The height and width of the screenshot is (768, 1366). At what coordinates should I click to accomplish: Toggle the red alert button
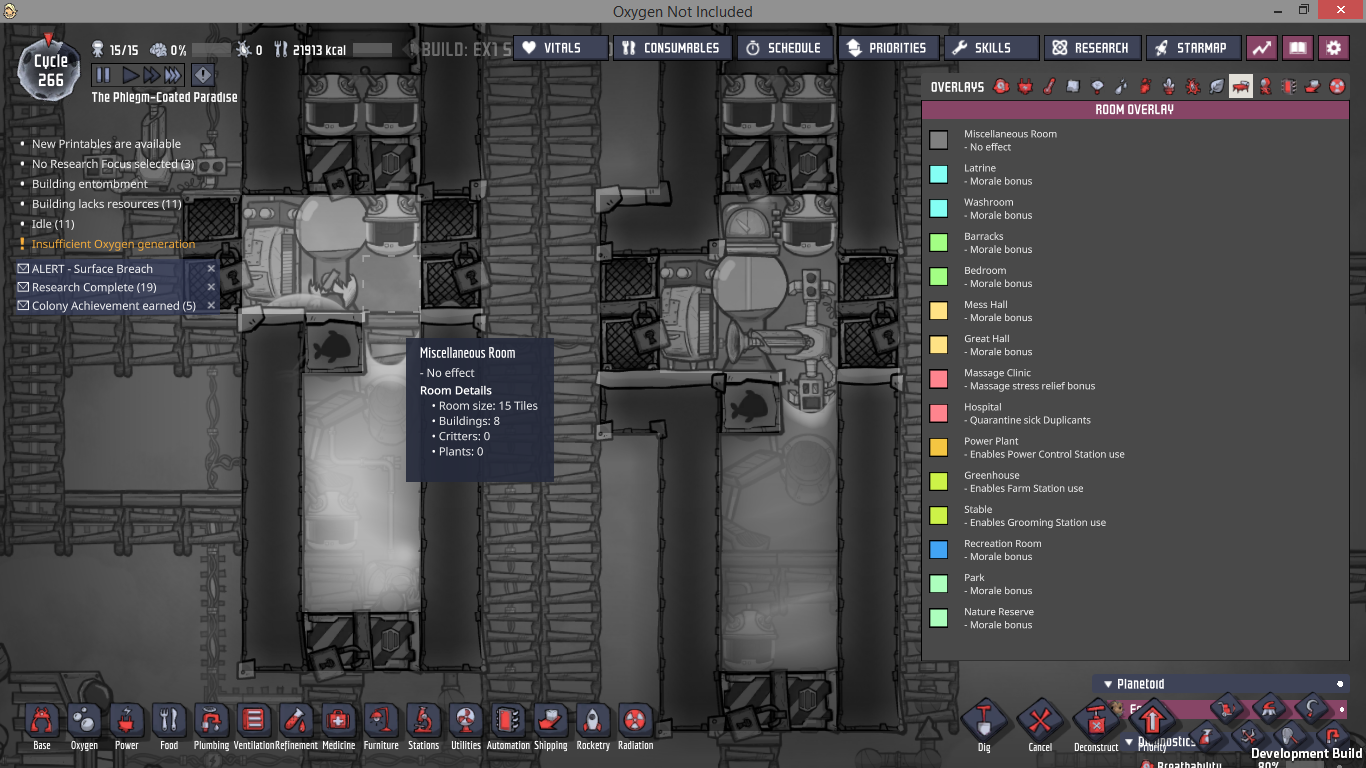(203, 75)
